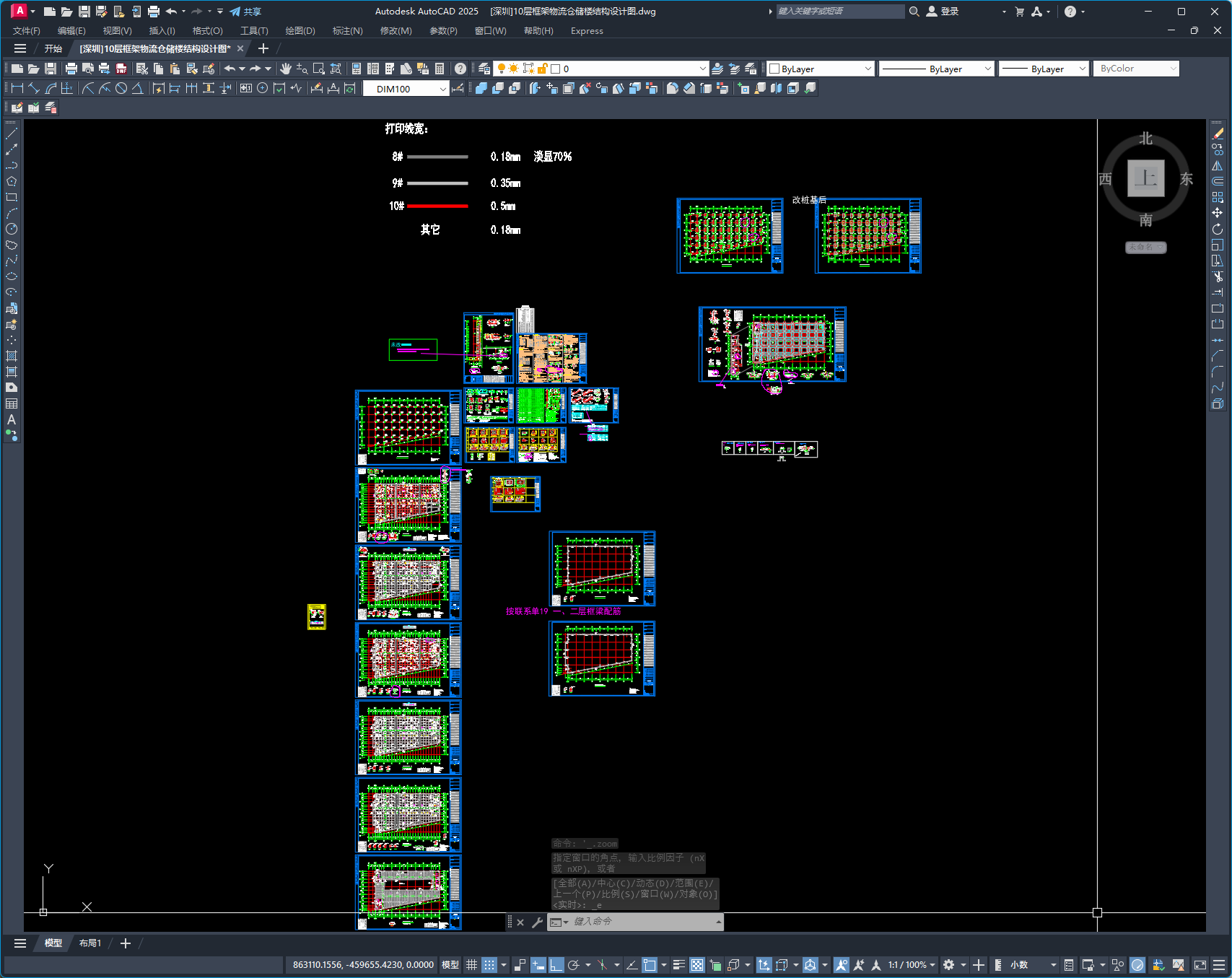Select the Mirror tool in Modify toolbar
Image resolution: width=1232 pixels, height=978 pixels.
pos(1218,165)
